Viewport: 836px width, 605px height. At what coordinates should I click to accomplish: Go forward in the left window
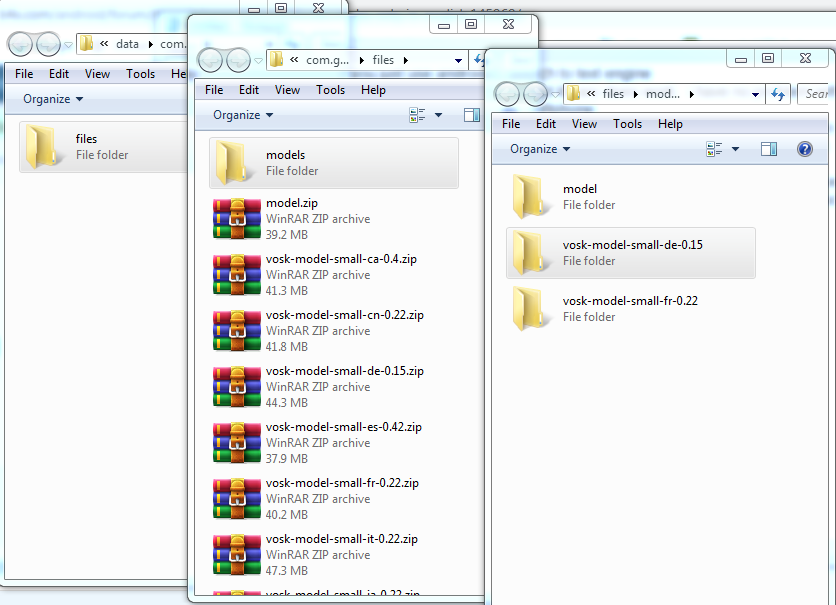coord(49,44)
